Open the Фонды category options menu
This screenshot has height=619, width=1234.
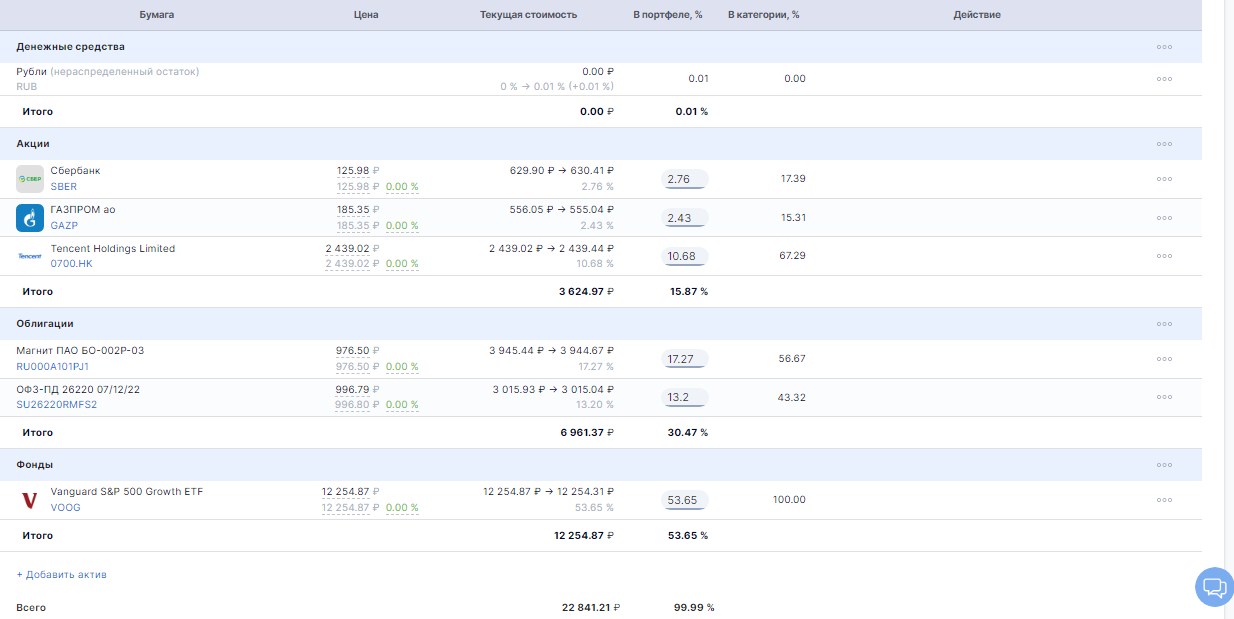click(x=1164, y=465)
